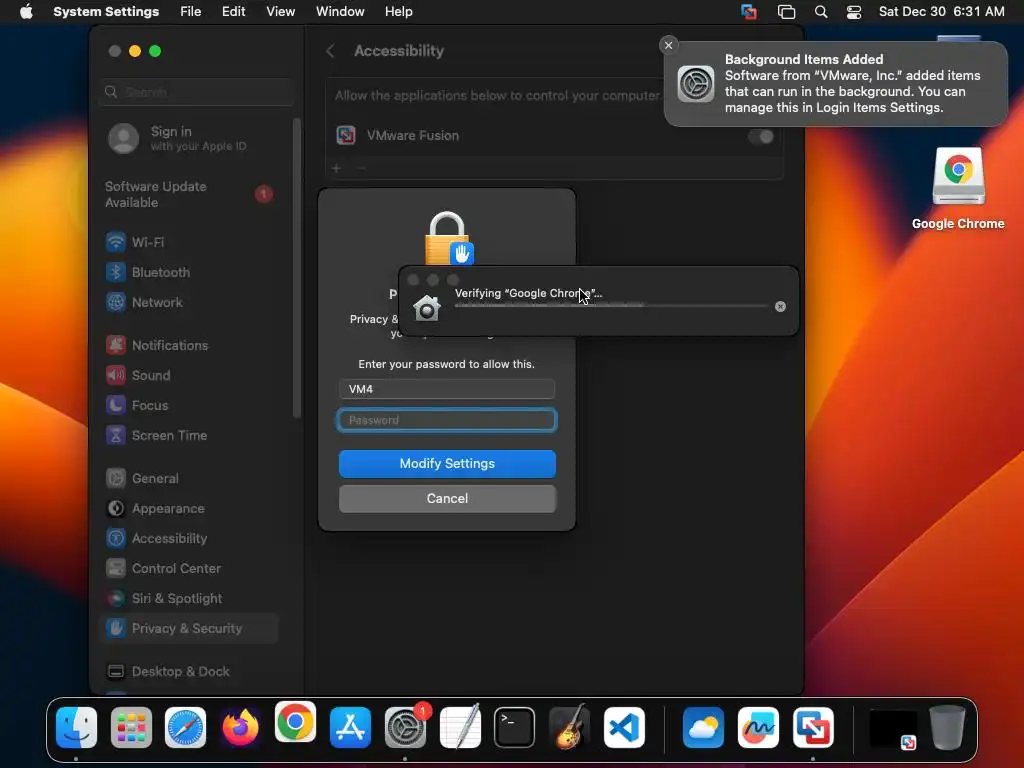This screenshot has height=768, width=1024.
Task: Open VMware Fusion from the Dock
Action: click(x=813, y=727)
